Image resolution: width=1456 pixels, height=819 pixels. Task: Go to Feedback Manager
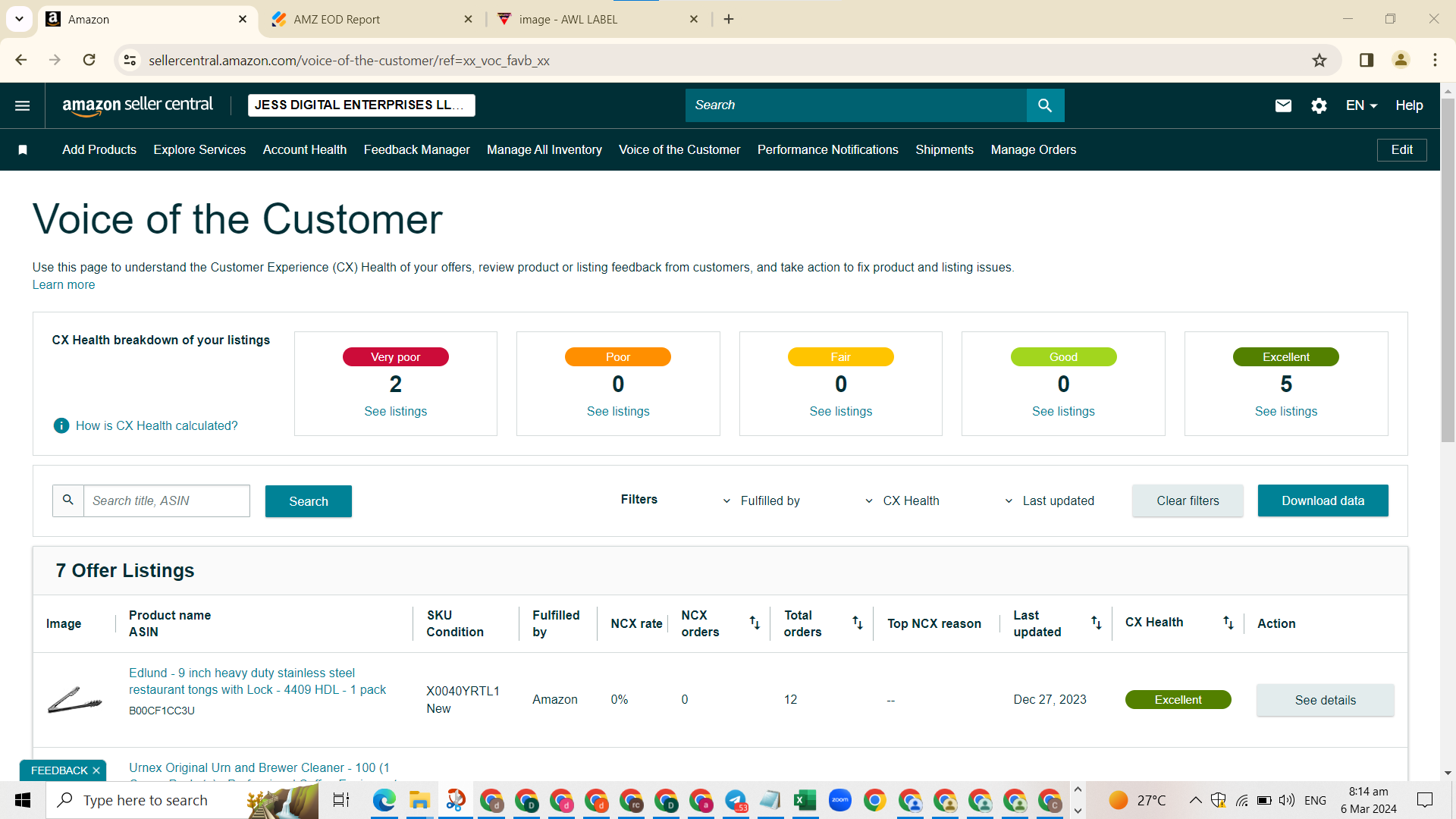click(x=417, y=150)
